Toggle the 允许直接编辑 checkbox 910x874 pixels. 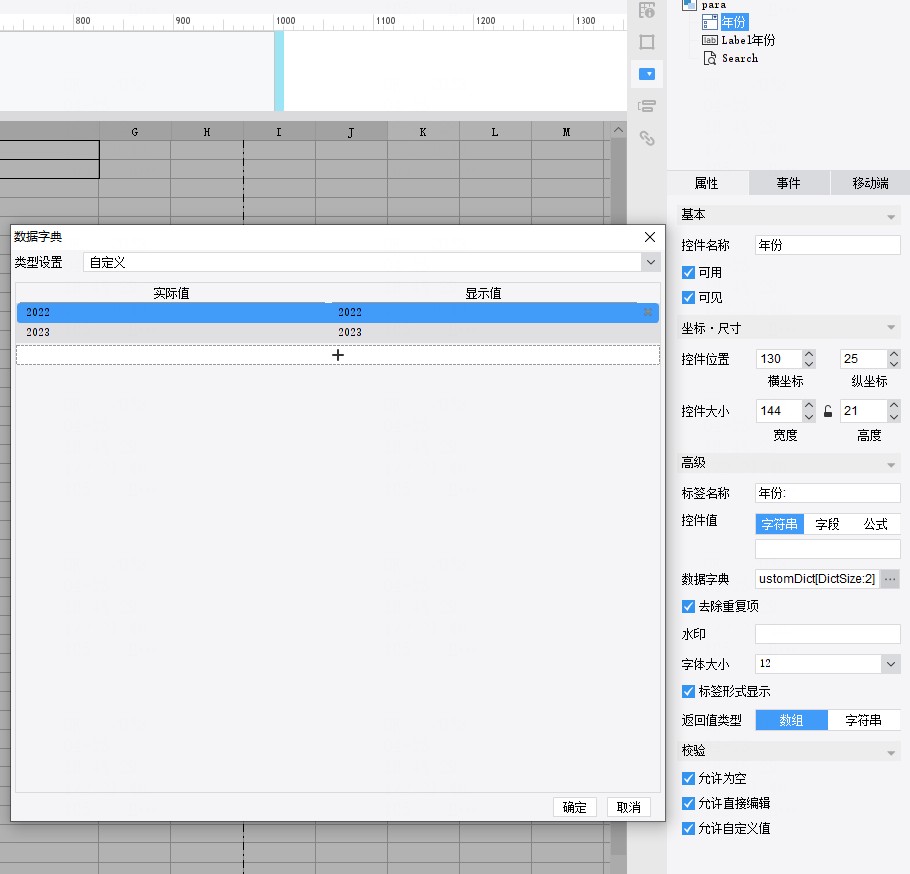click(x=688, y=803)
